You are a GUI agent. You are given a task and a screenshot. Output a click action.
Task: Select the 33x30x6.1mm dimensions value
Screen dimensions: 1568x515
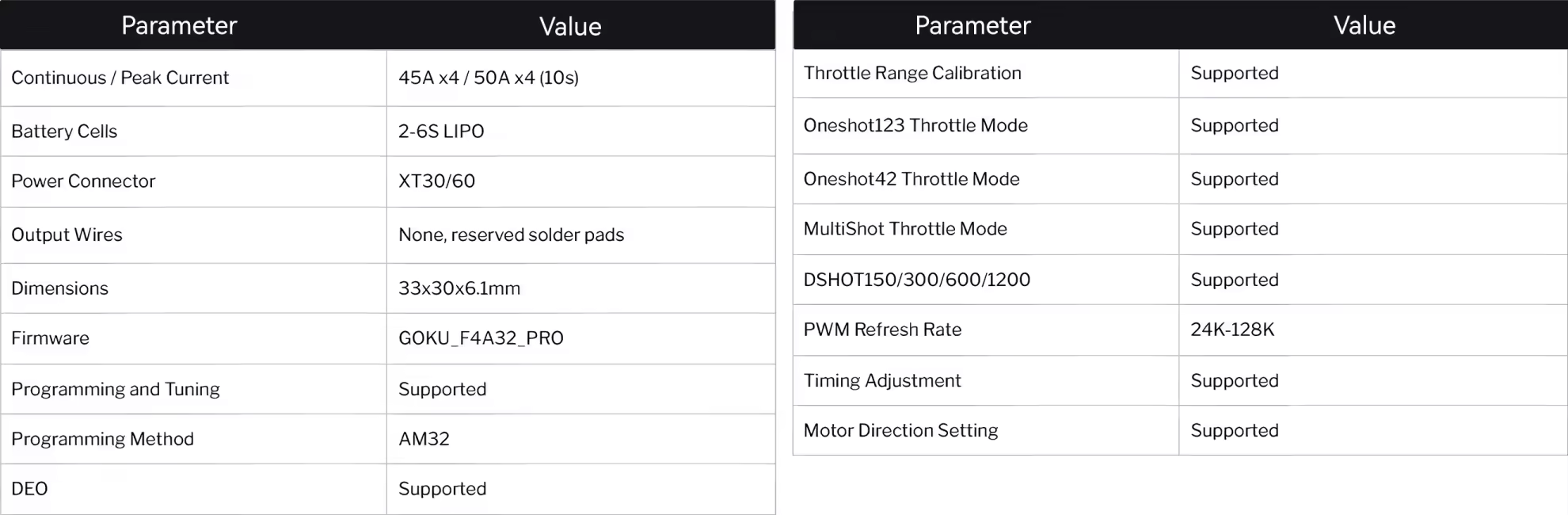click(459, 288)
